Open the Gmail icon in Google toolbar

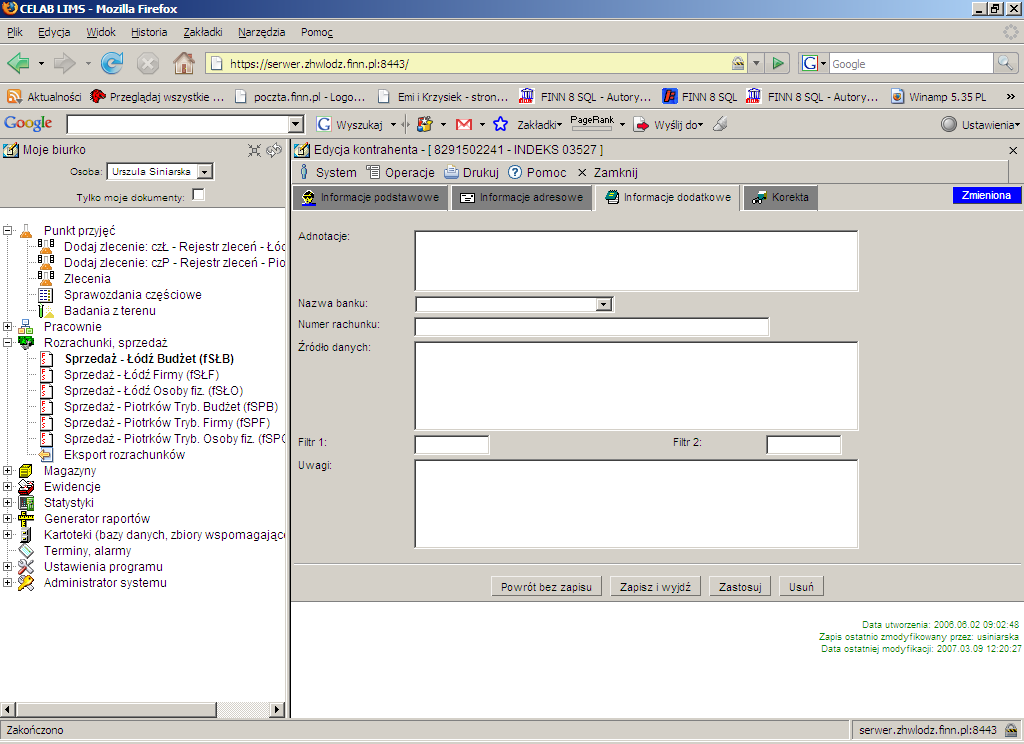(464, 124)
